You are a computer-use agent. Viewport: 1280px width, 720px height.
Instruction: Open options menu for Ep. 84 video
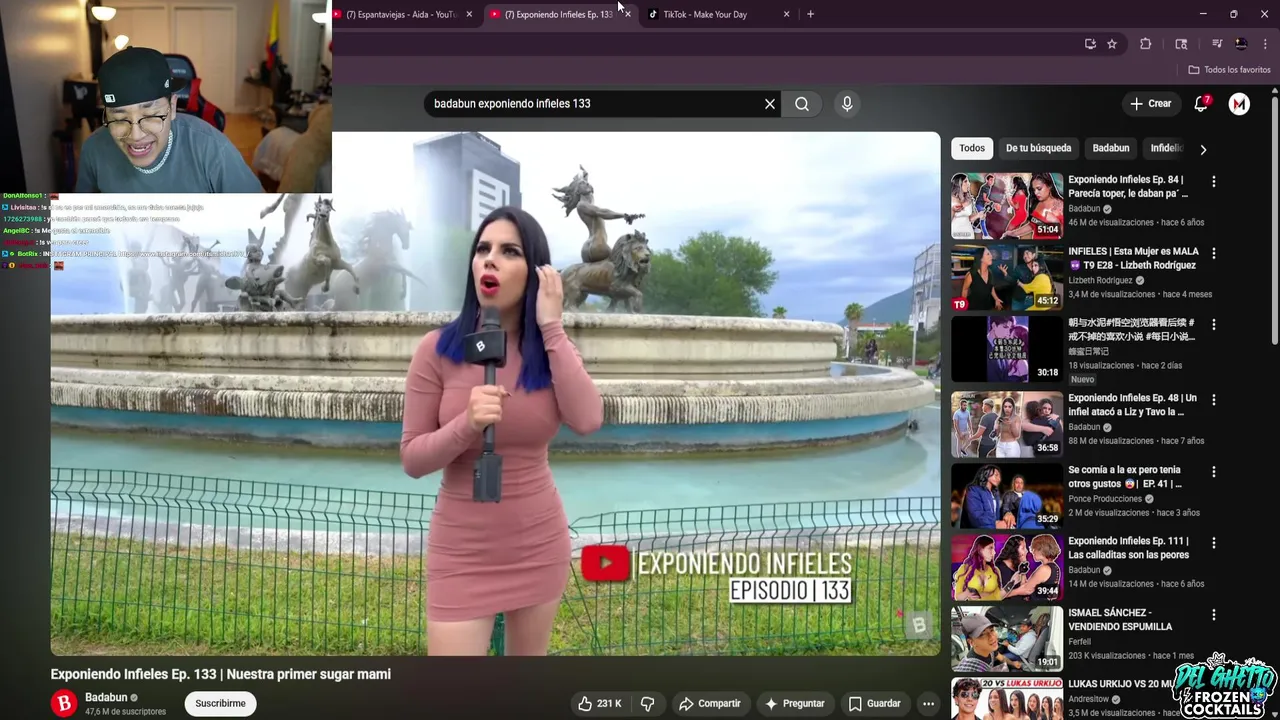[1214, 182]
